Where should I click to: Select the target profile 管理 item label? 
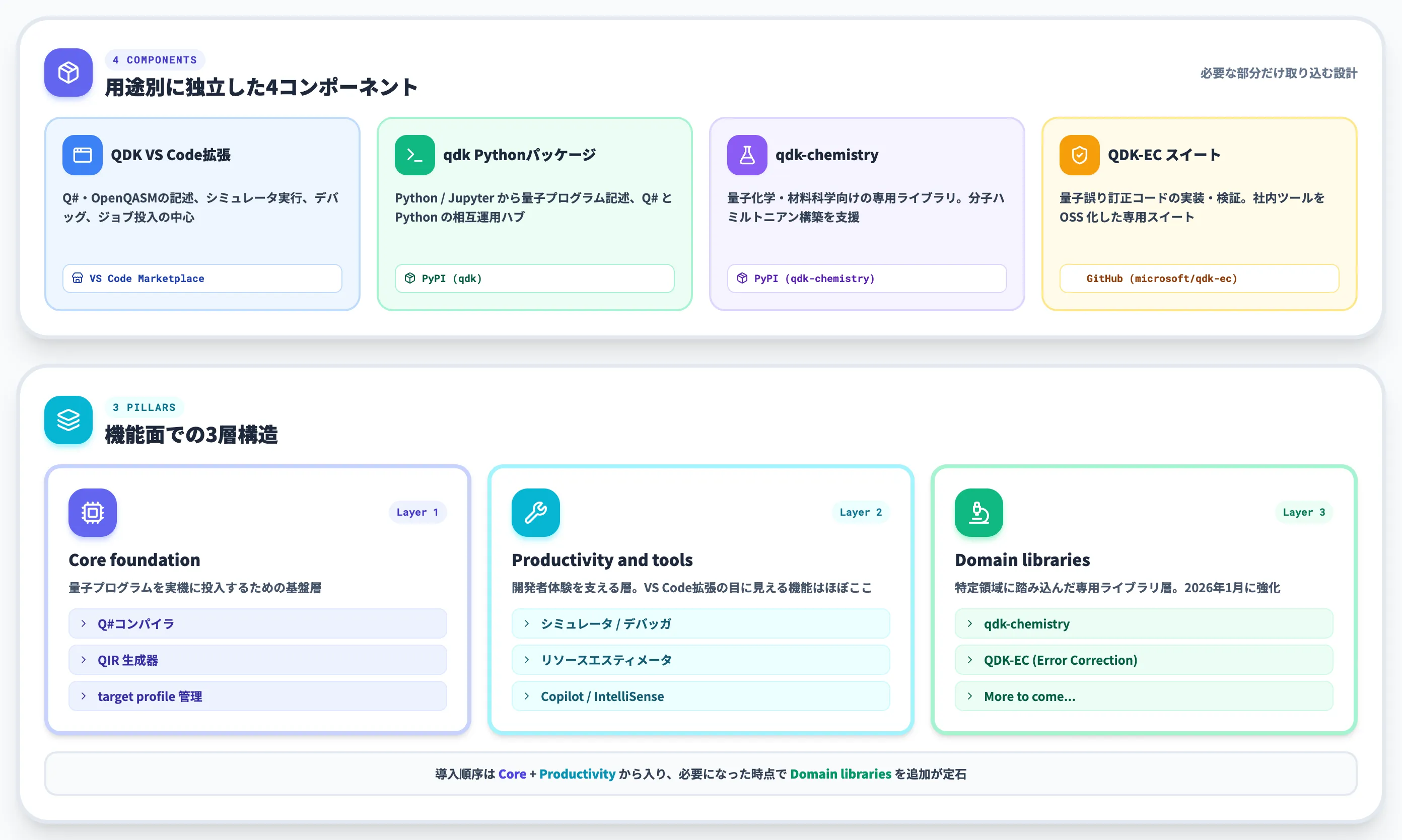pyautogui.click(x=150, y=696)
